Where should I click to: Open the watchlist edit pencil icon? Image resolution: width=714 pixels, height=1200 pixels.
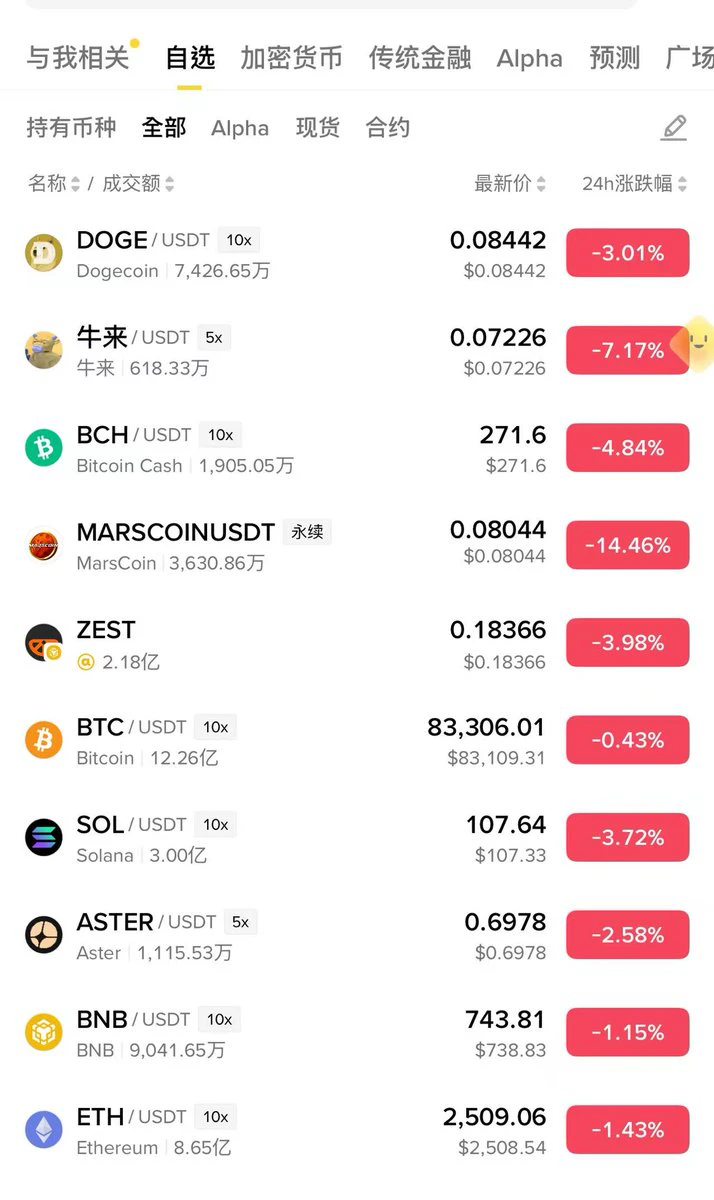674,128
